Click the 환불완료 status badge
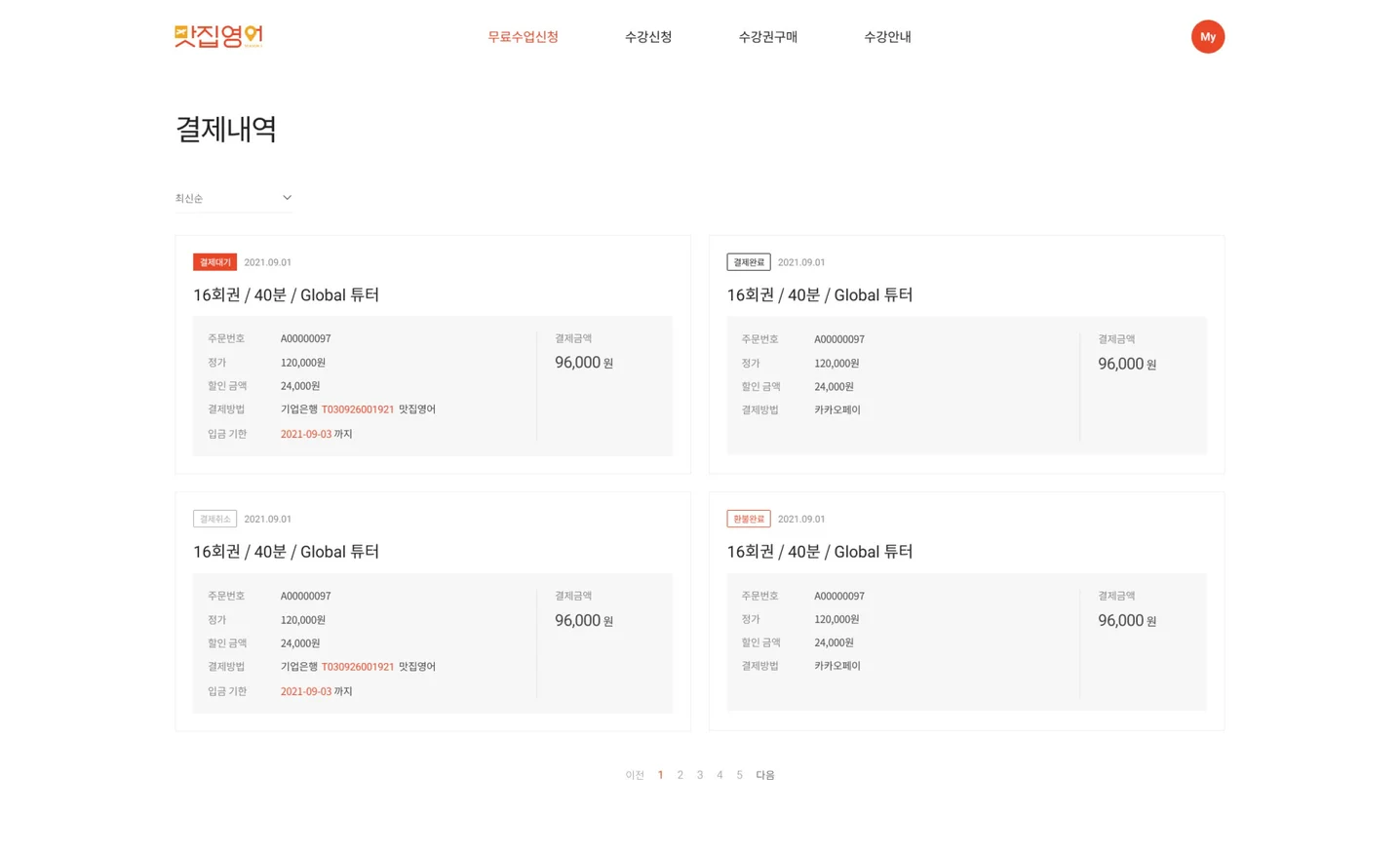 [748, 519]
